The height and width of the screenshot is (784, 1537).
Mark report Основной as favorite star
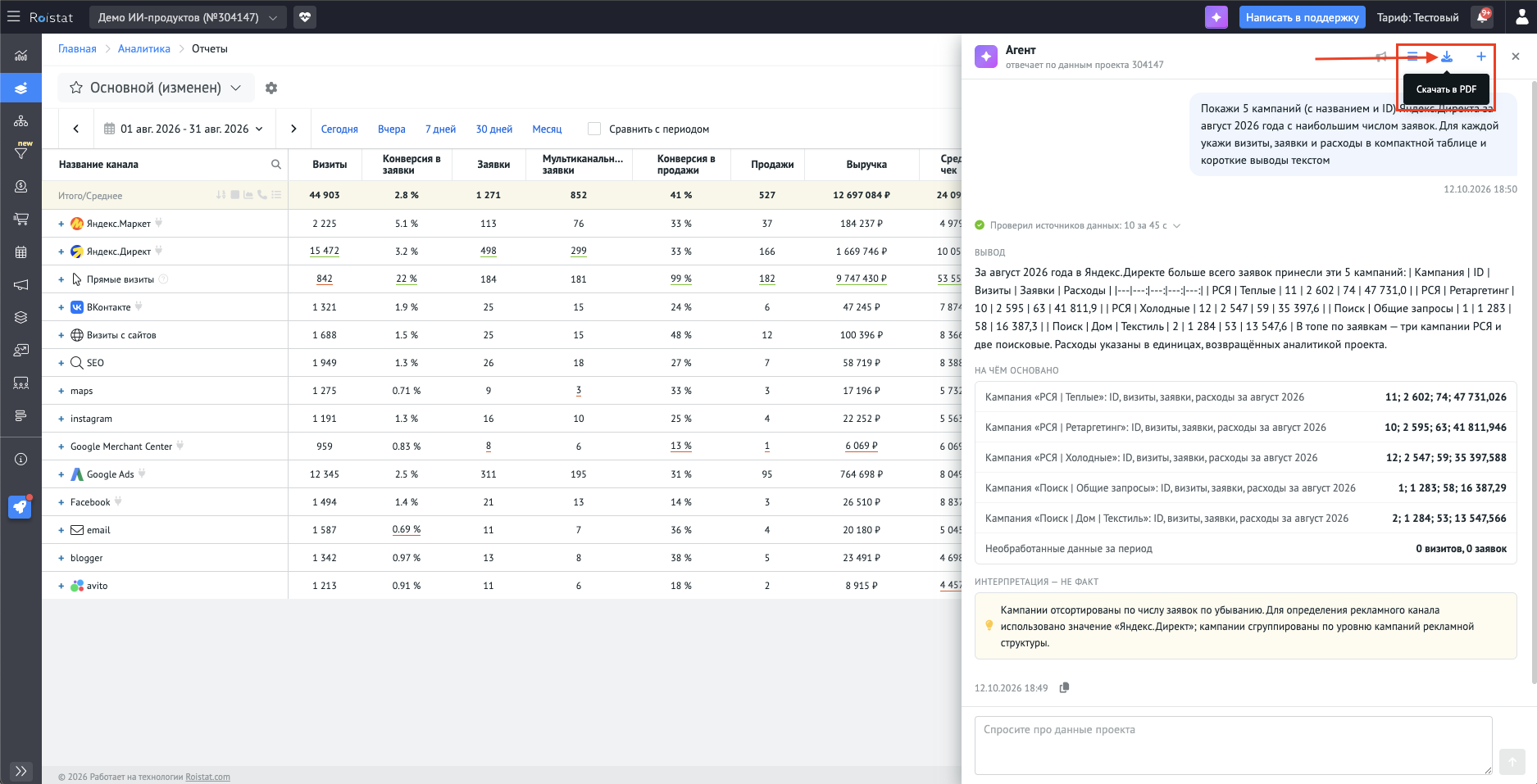tap(76, 88)
